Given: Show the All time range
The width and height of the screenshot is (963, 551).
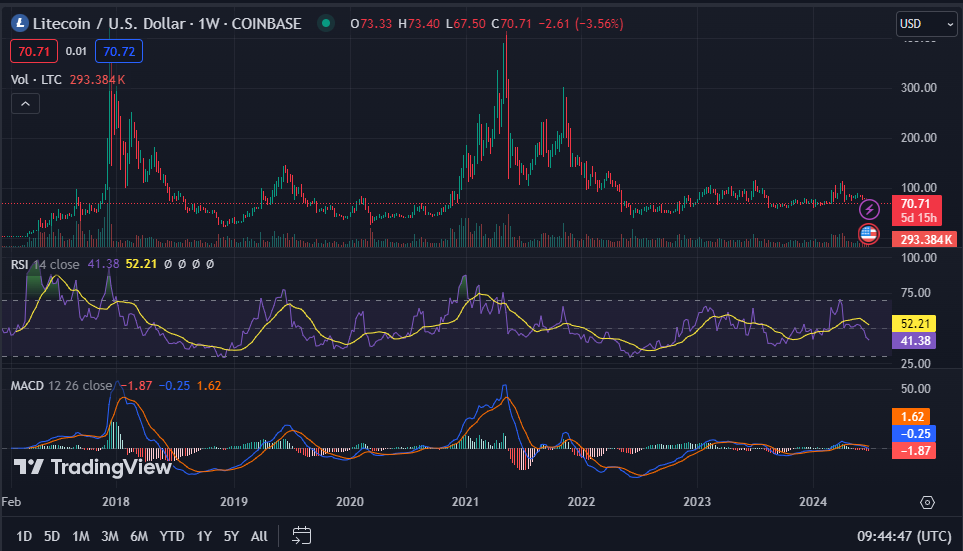Looking at the screenshot, I should coord(259,536).
